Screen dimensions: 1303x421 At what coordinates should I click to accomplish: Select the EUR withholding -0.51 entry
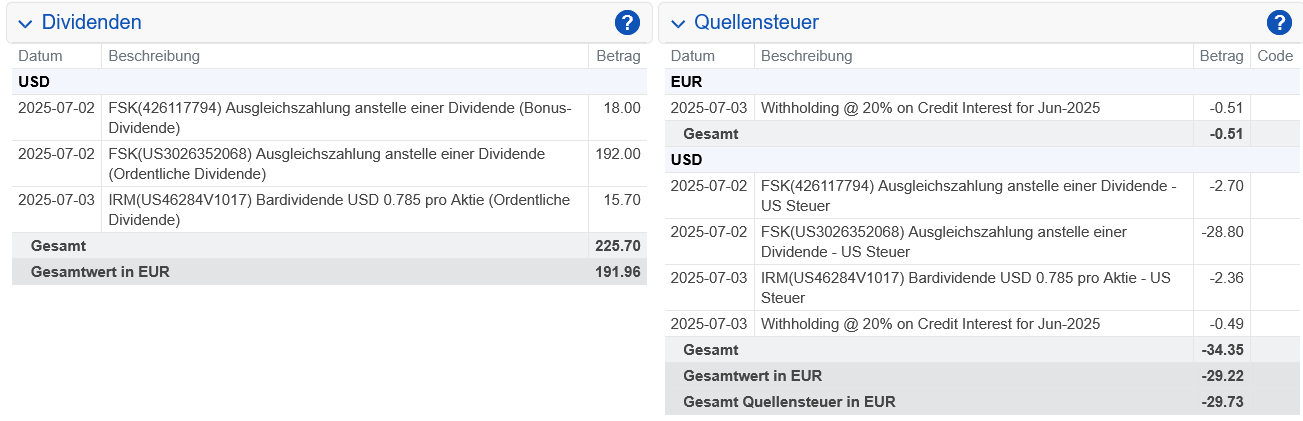[x=982, y=107]
